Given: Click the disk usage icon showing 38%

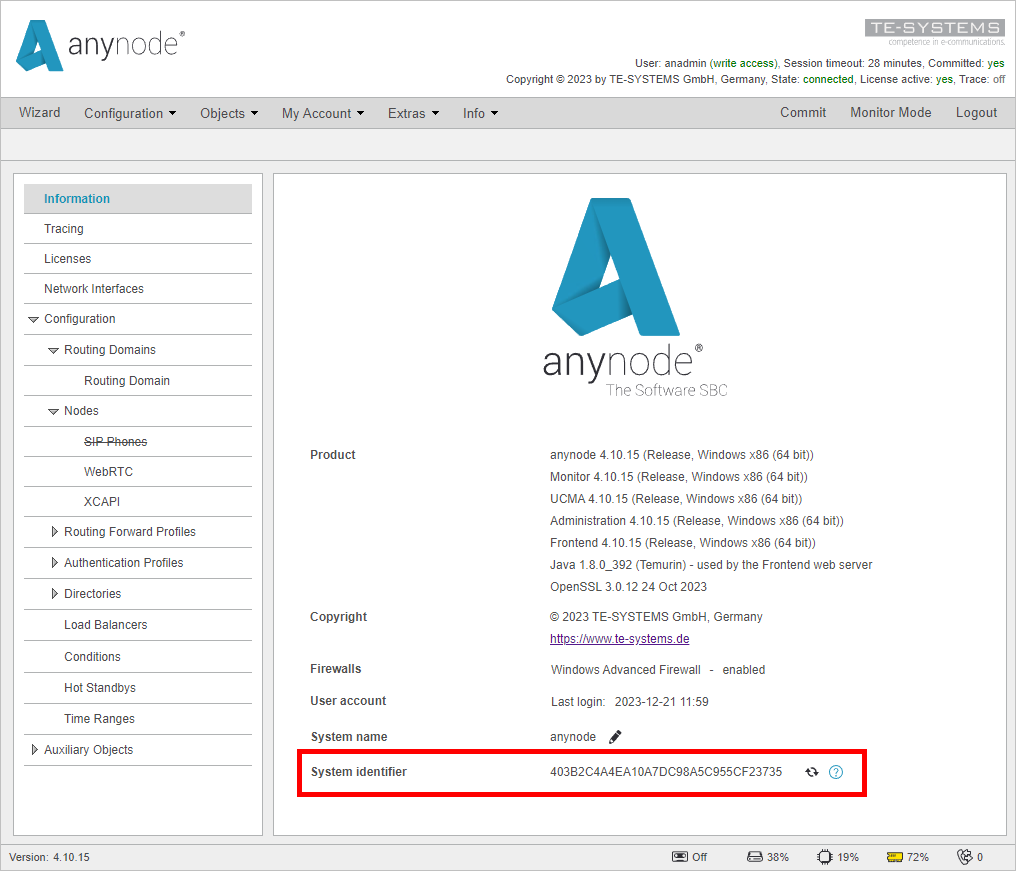Looking at the screenshot, I should pos(754,857).
